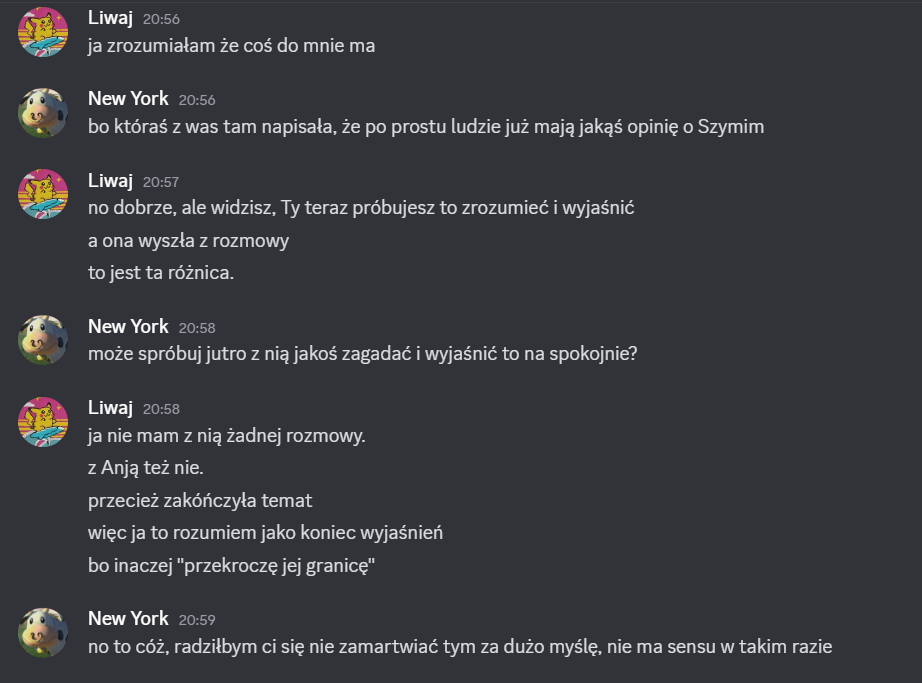This screenshot has width=922, height=683.
Task: Open New York's cow avatar at 20:56
Action: point(43,113)
